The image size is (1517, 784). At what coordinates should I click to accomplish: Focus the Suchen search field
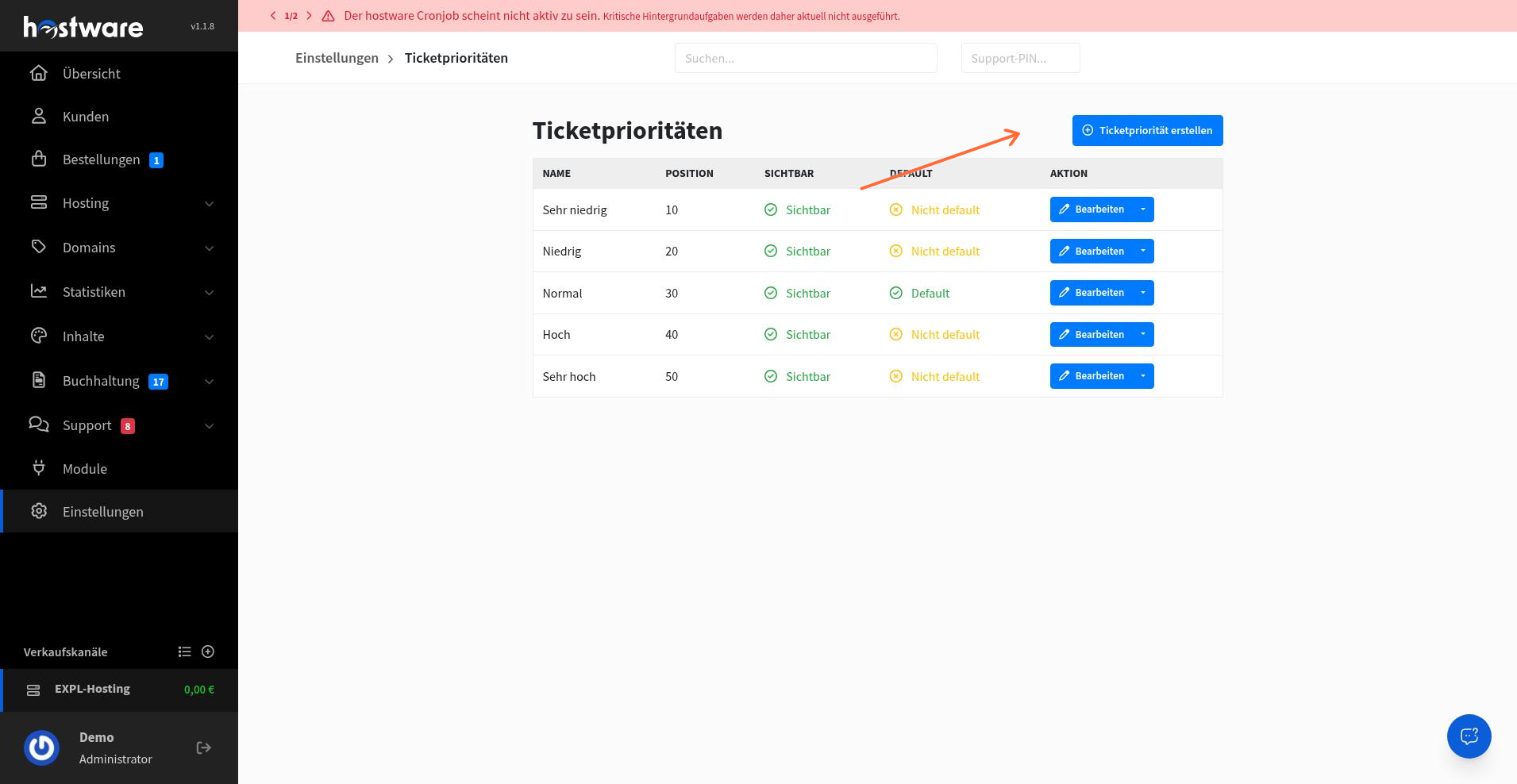806,58
